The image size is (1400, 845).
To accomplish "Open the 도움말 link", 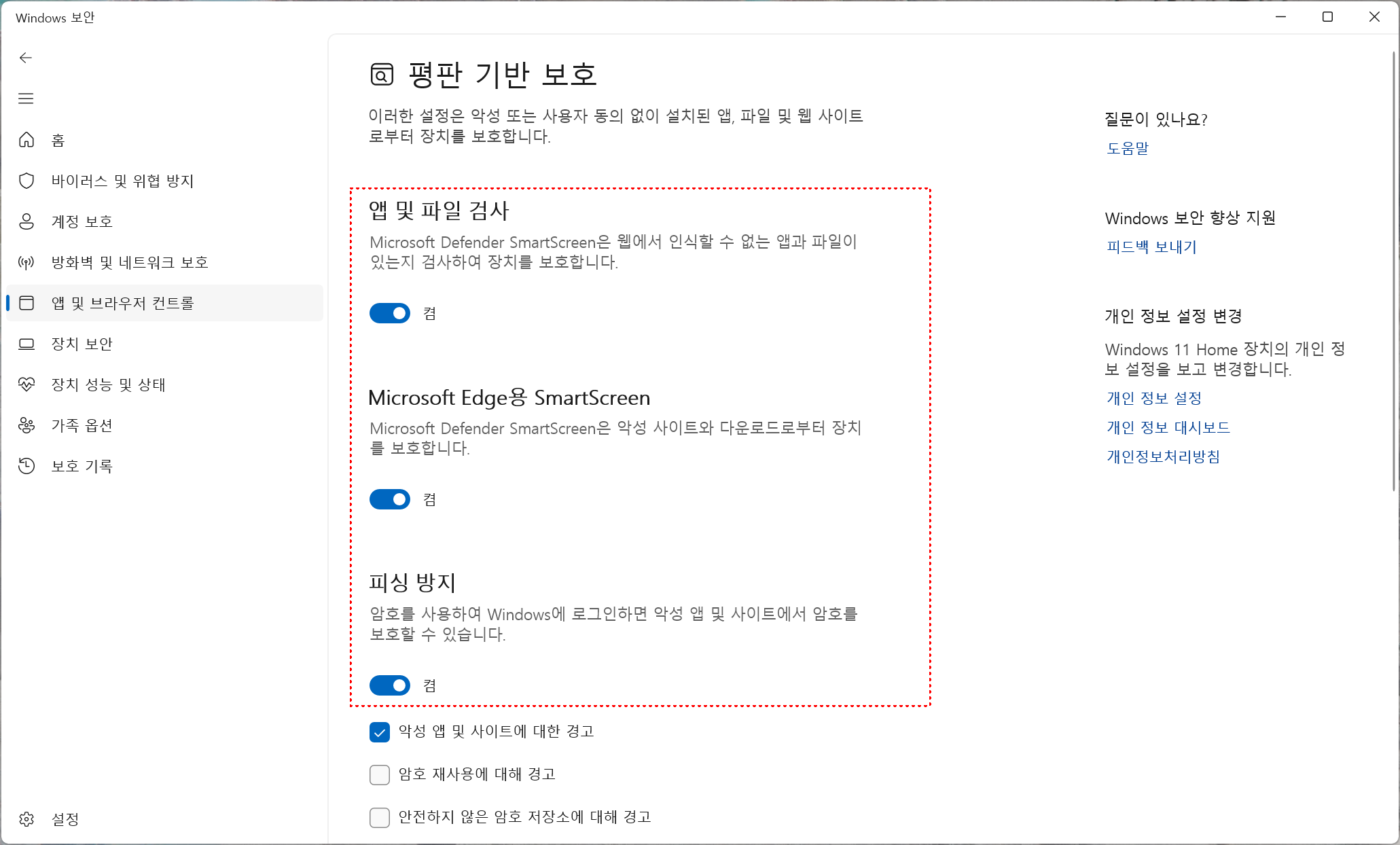I will click(1127, 148).
